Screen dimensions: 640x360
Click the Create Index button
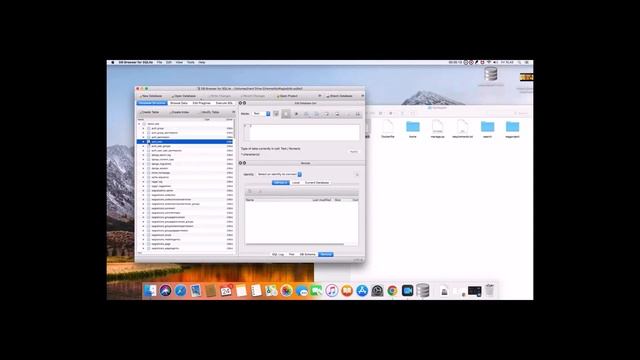pyautogui.click(x=180, y=112)
